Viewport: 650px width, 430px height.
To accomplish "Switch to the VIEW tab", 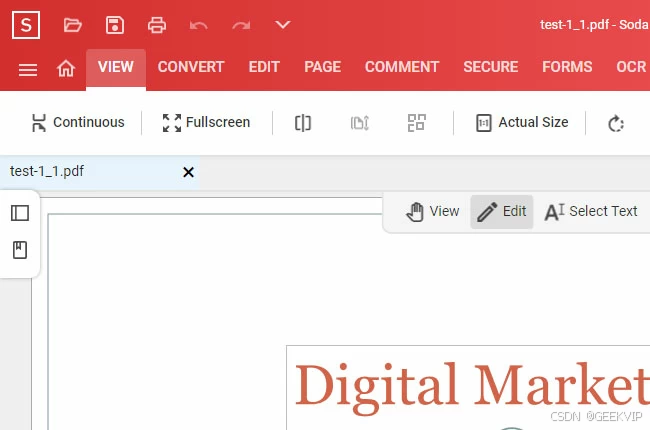I will coord(116,68).
